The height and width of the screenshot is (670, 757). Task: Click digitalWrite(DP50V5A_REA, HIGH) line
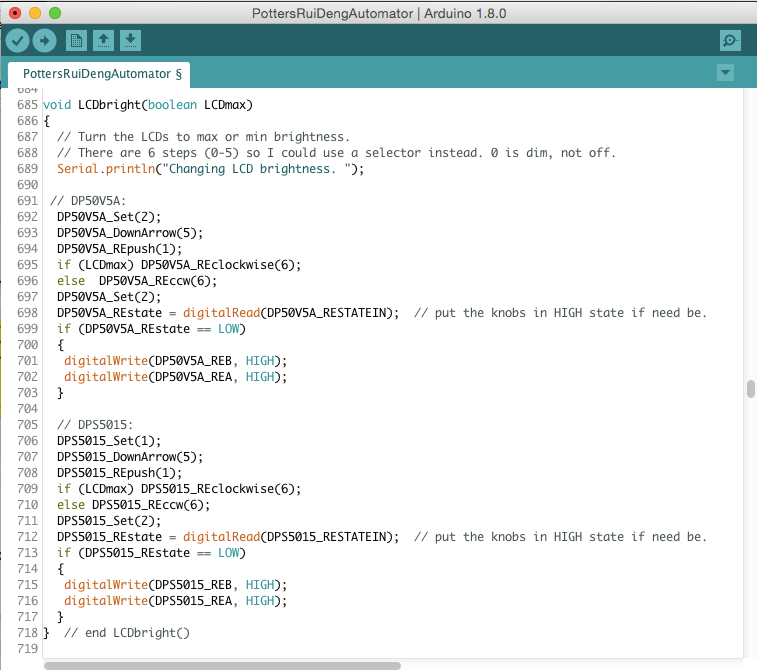(x=176, y=377)
